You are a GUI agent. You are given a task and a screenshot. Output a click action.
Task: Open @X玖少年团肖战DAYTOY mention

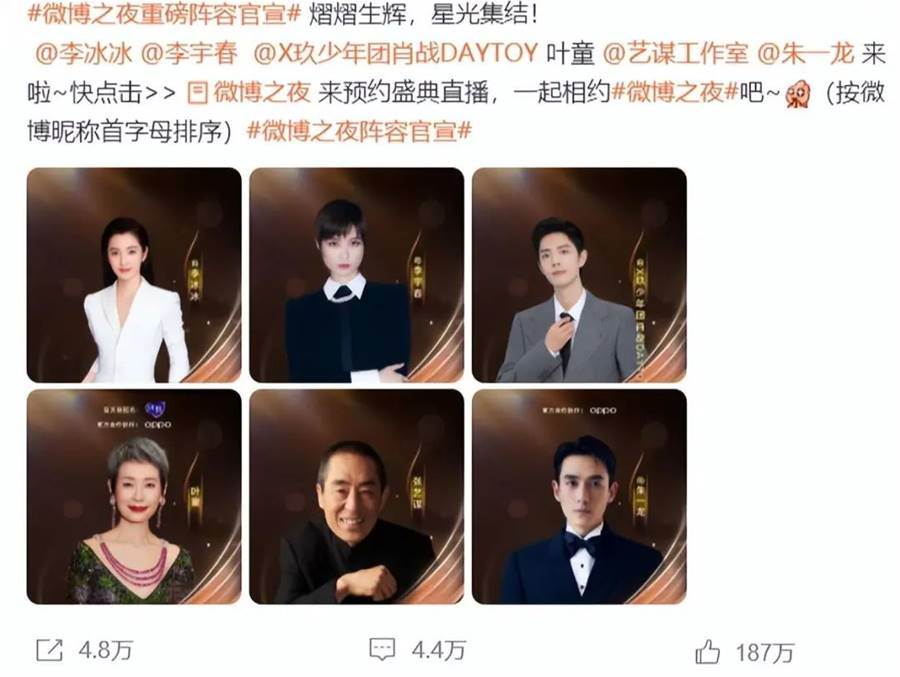point(395,53)
